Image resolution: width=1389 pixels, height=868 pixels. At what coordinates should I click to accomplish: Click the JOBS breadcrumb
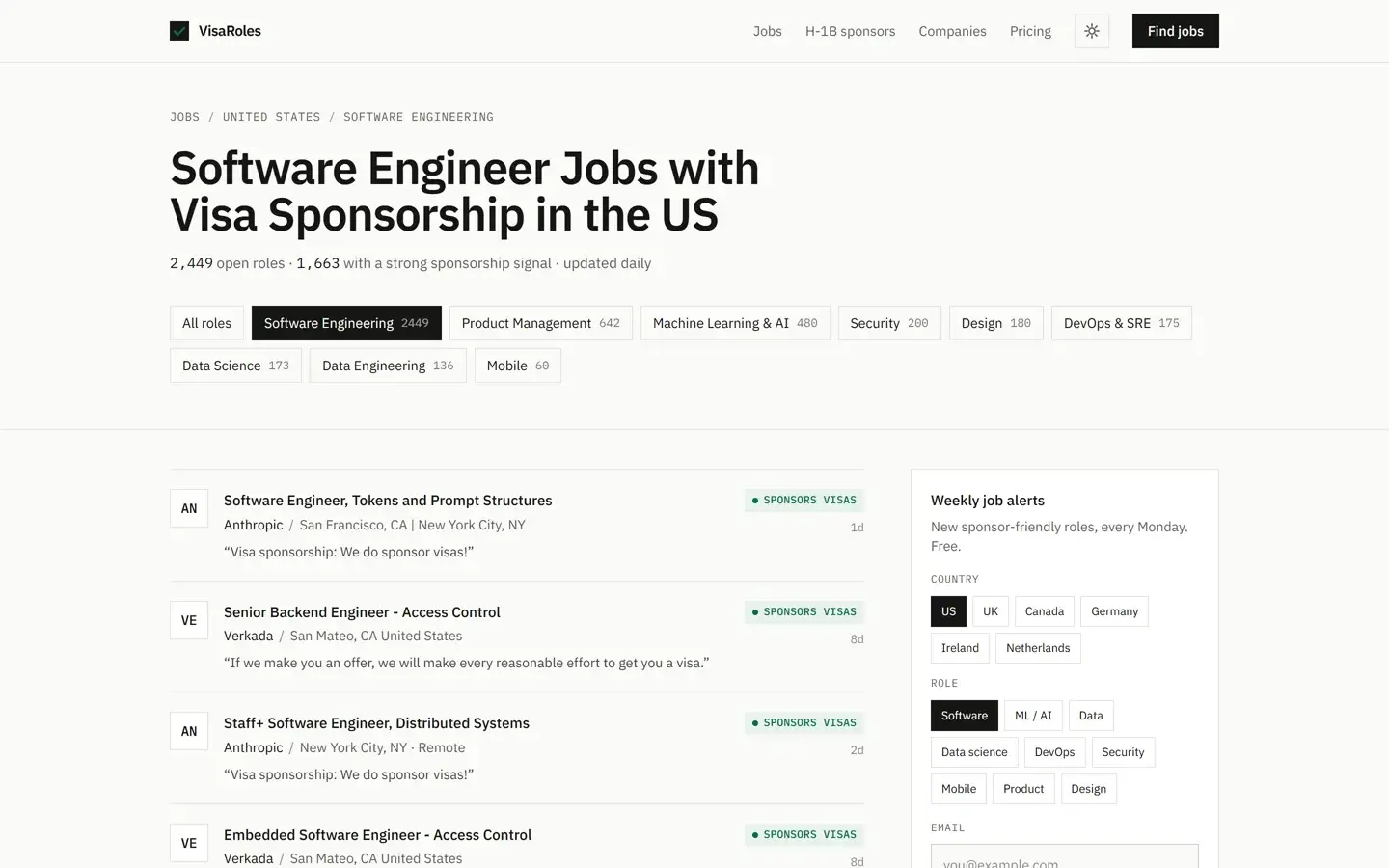185,117
